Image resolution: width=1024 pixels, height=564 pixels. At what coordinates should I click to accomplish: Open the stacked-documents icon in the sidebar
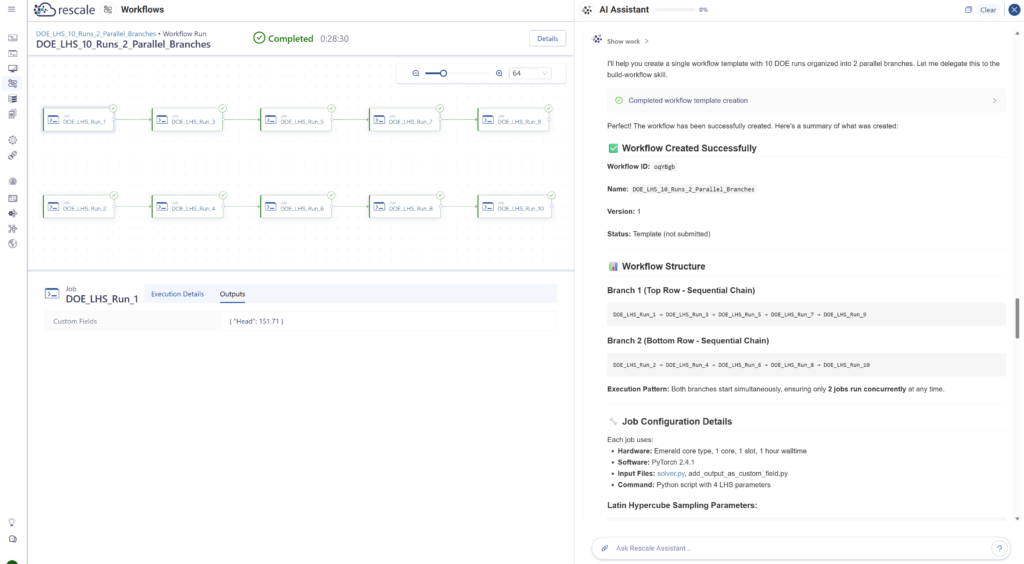pos(12,114)
